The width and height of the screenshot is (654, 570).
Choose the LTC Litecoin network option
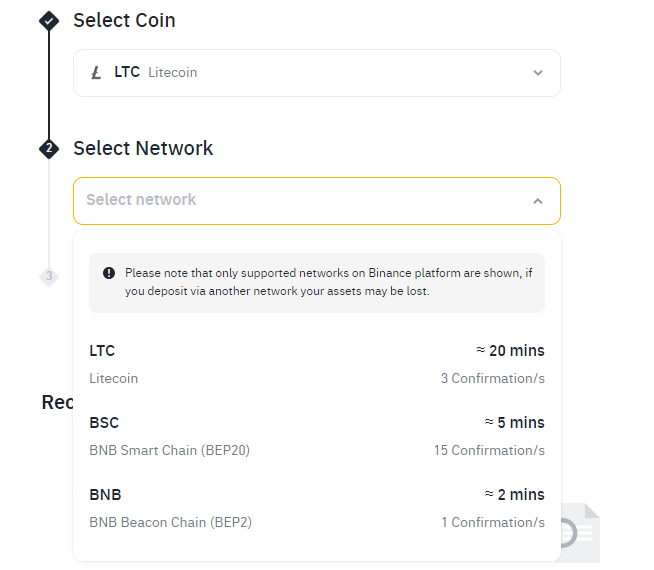click(316, 364)
